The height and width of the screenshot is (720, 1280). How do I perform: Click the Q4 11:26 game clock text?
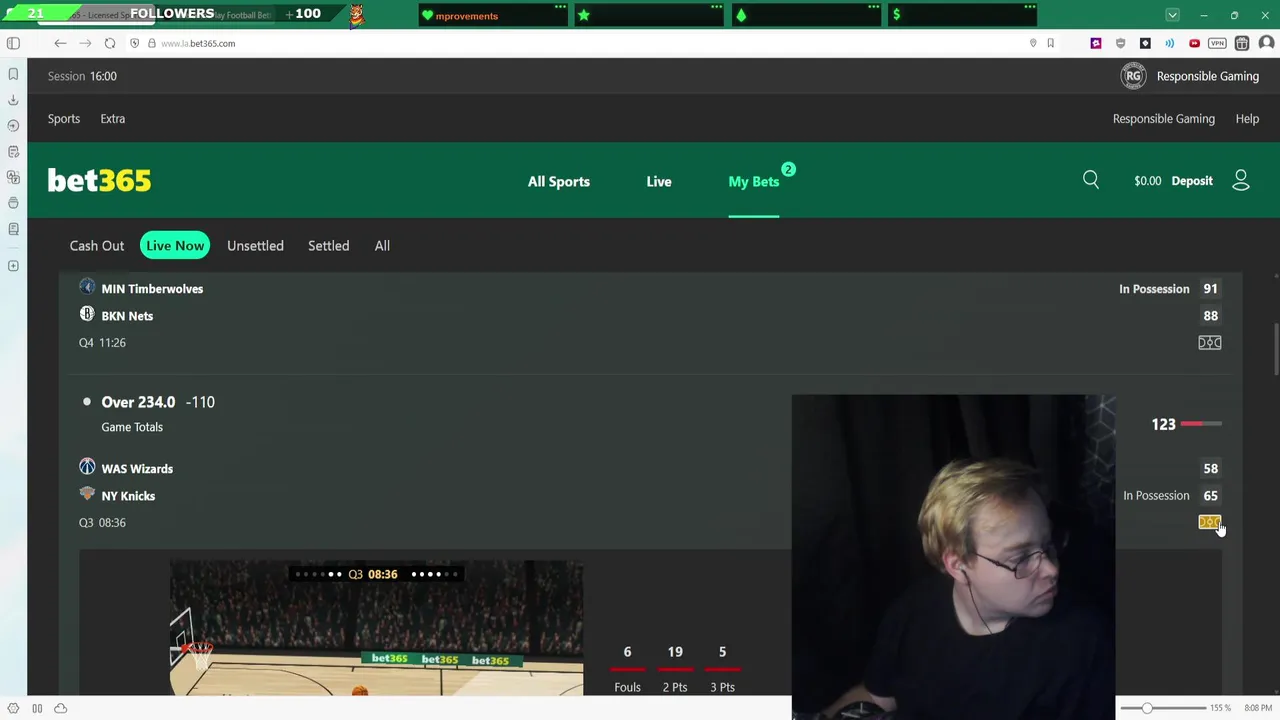pyautogui.click(x=102, y=343)
